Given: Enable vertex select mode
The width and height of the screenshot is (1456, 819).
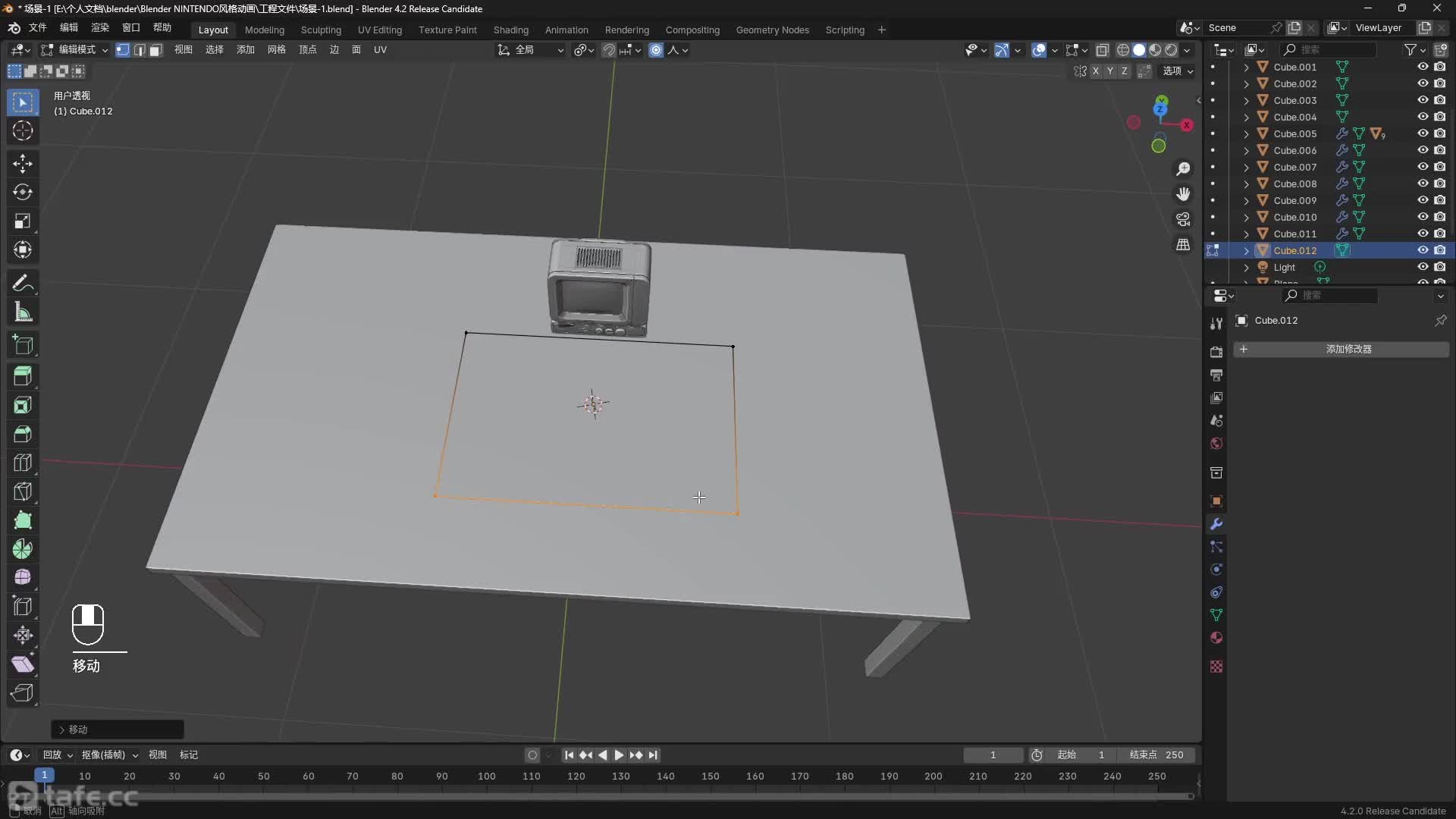Looking at the screenshot, I should click(122, 50).
